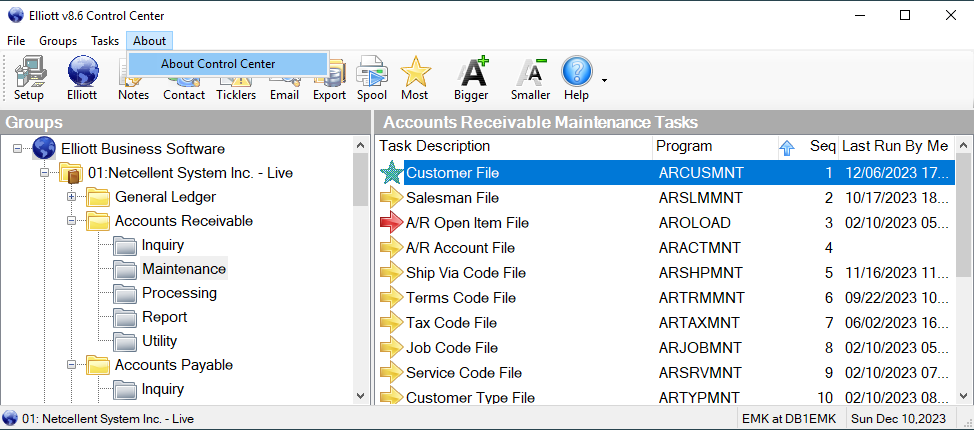Click EMK at DB1EMK in status bar
The image size is (974, 430).
(x=791, y=418)
